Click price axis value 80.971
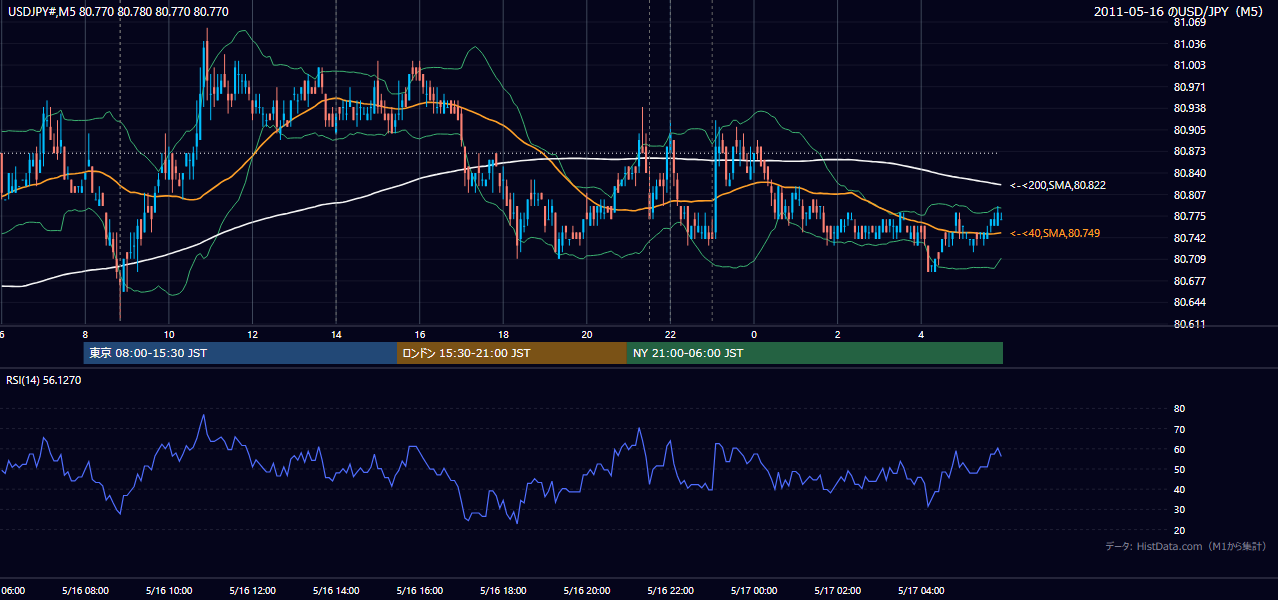Image resolution: width=1278 pixels, height=600 pixels. (x=1190, y=87)
